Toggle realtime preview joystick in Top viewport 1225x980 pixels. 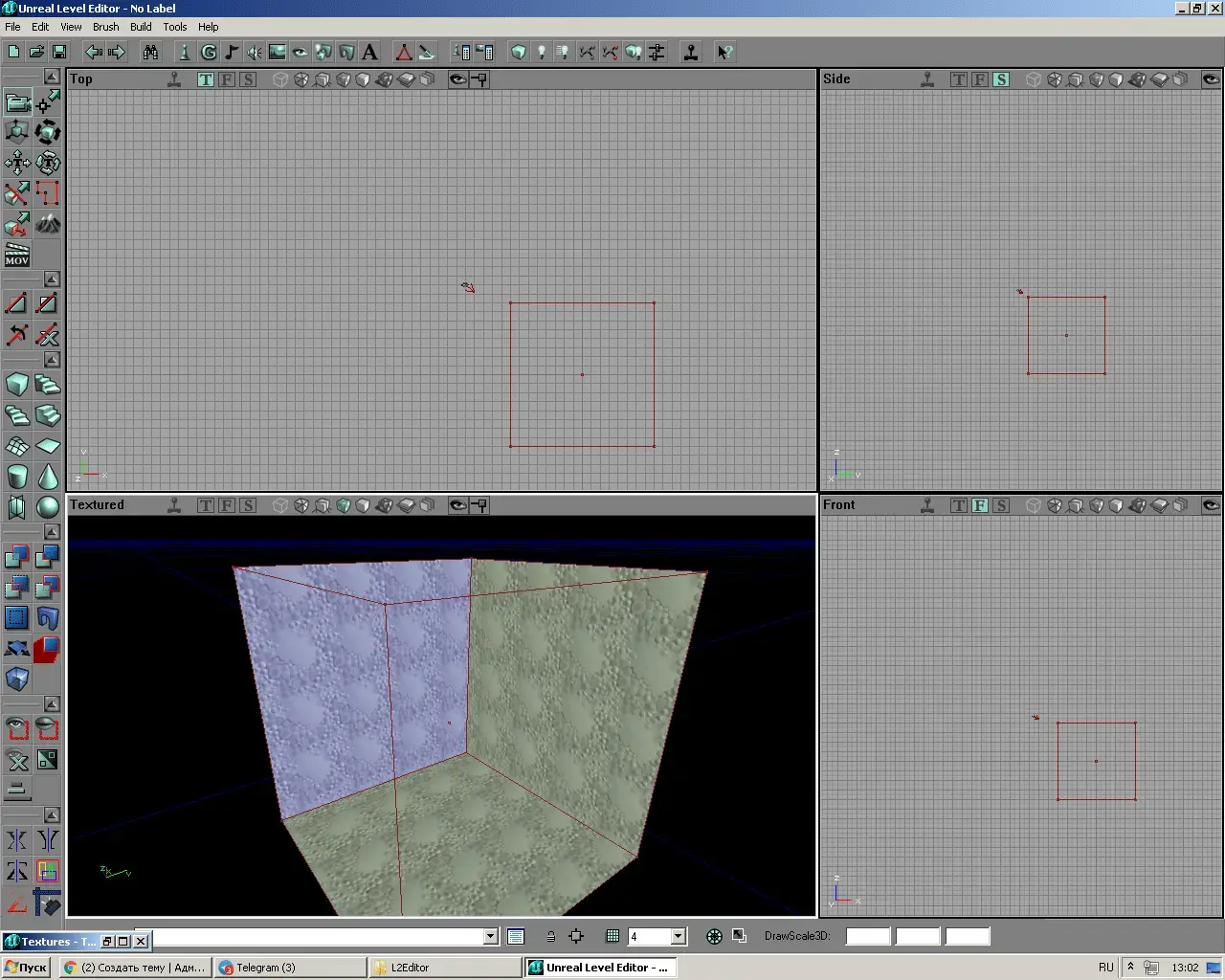(174, 79)
